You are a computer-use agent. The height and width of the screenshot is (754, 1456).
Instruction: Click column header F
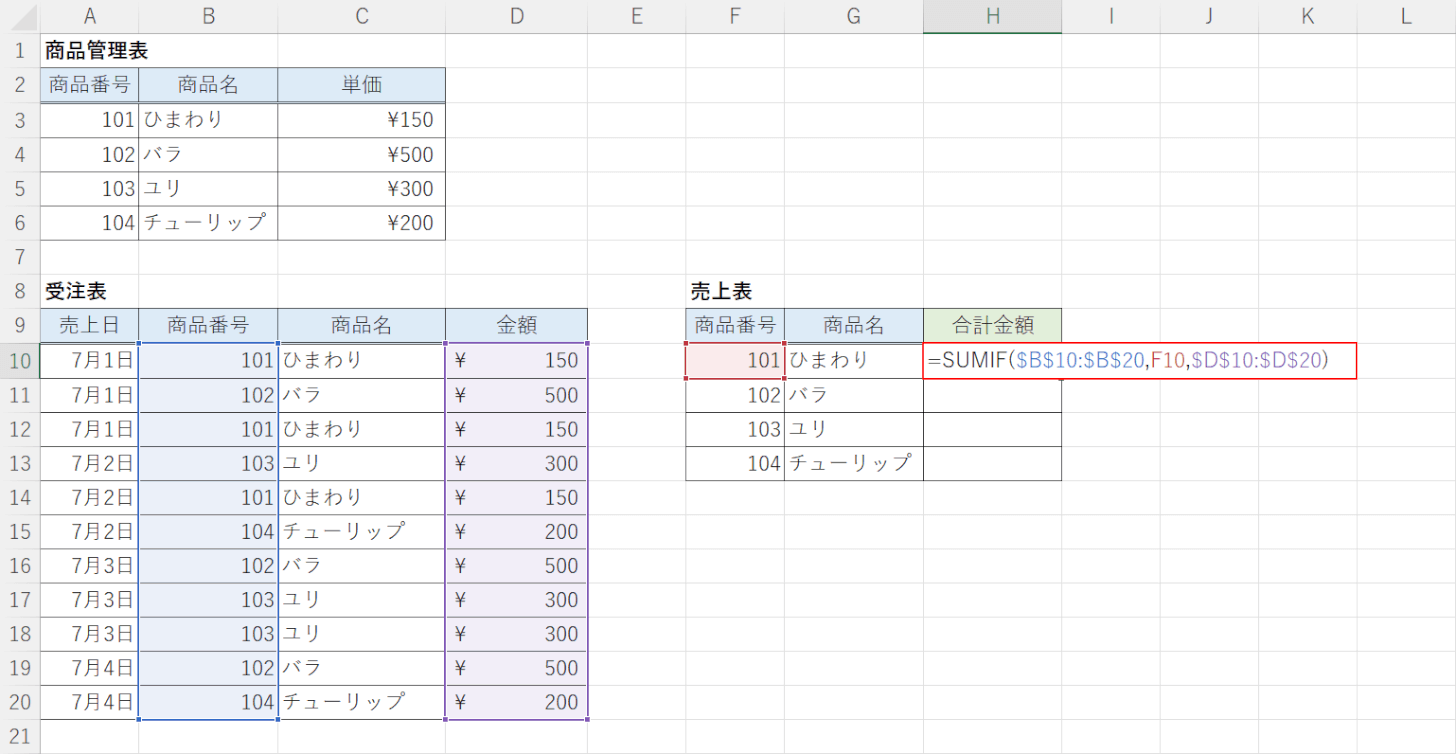pos(735,18)
